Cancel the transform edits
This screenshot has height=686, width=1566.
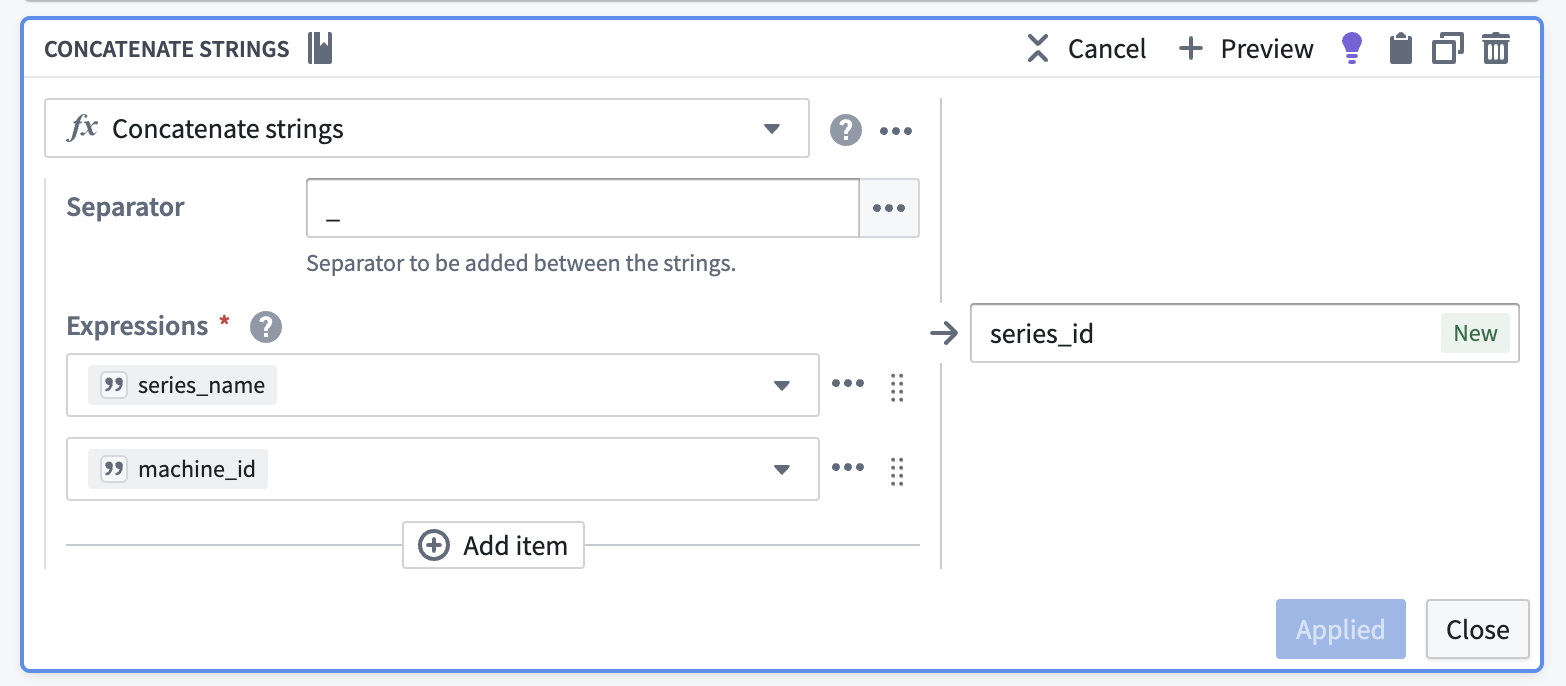(1087, 48)
